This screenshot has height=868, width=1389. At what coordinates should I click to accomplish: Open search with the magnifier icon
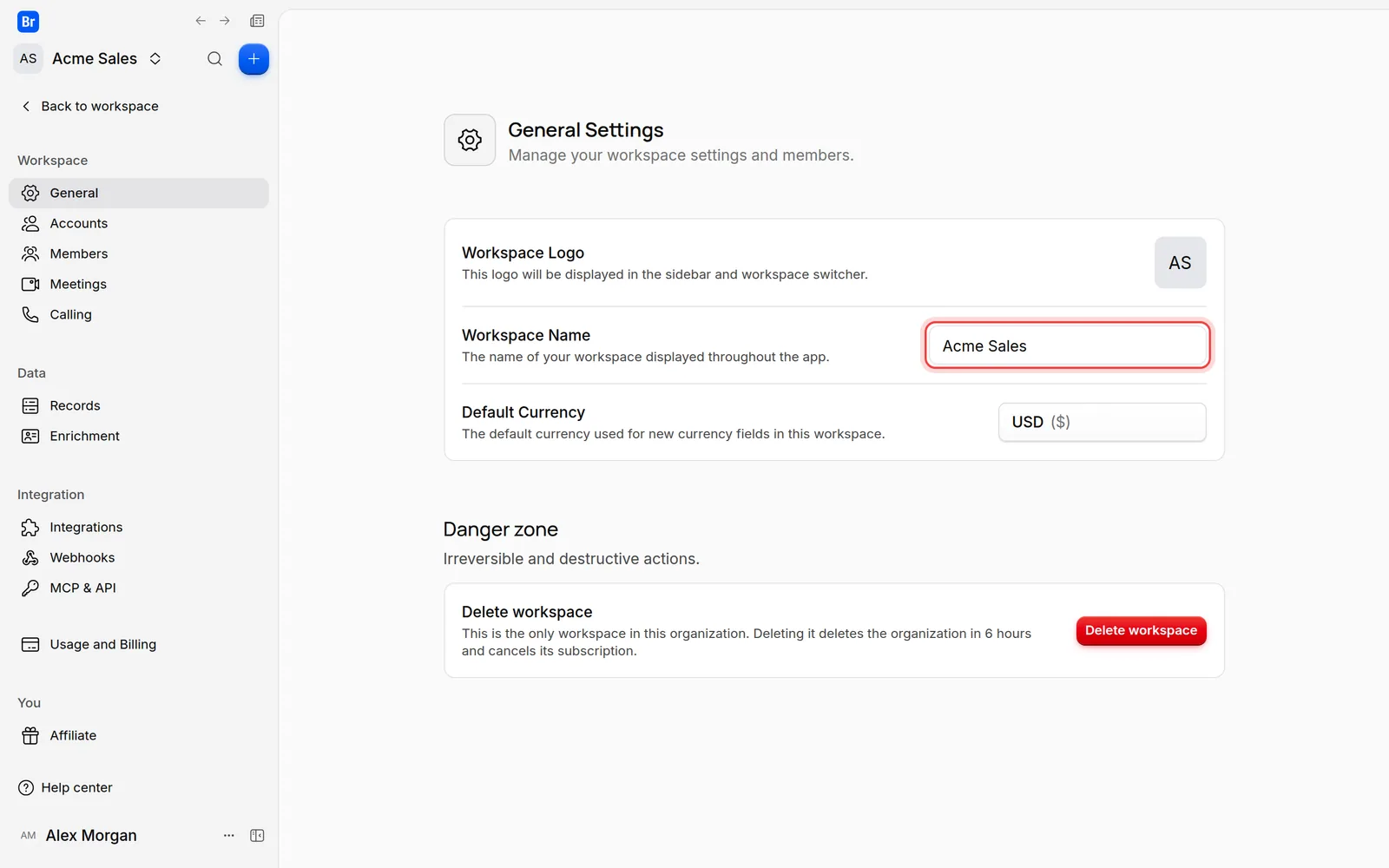pos(214,59)
